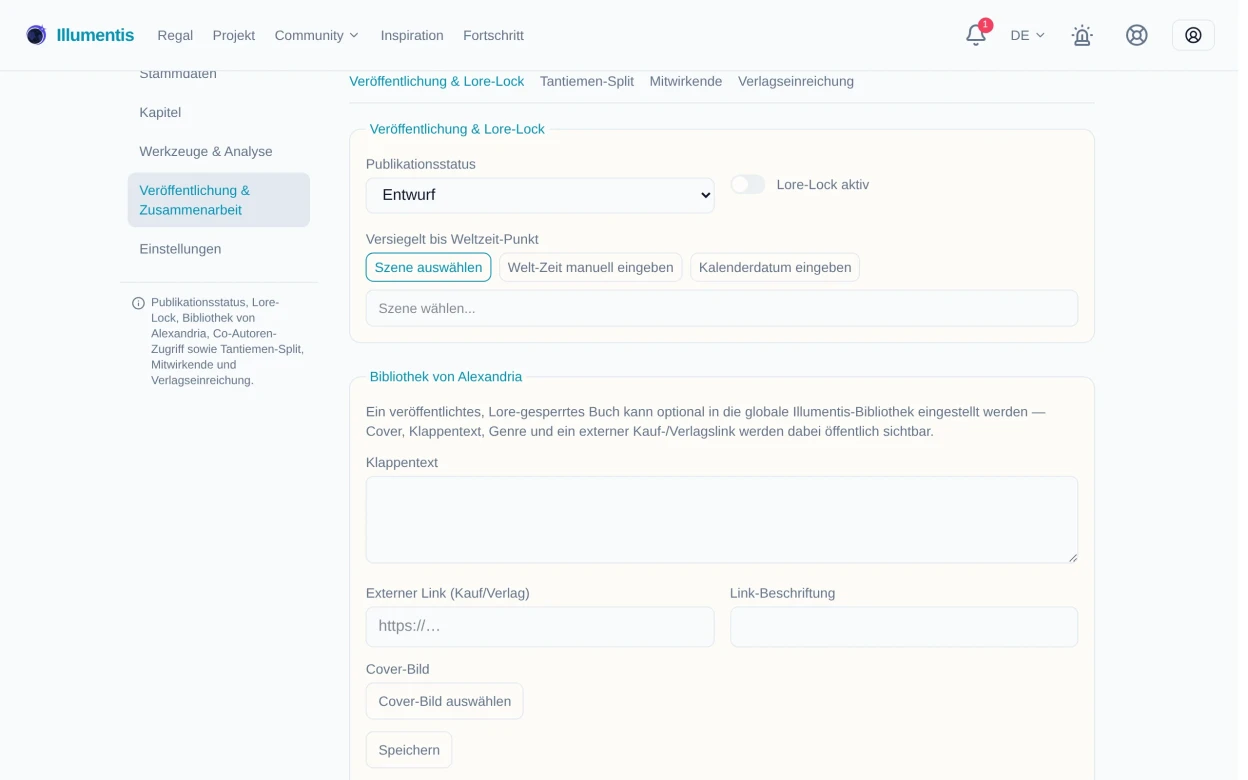The width and height of the screenshot is (1248, 780).
Task: Switch to the Tantiemen-Split tab
Action: pos(587,81)
